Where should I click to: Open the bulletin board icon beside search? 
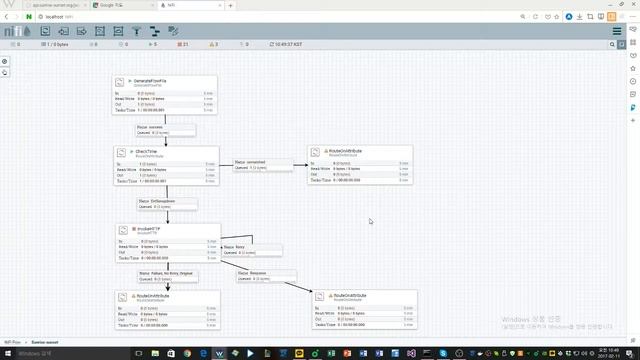coord(621,44)
